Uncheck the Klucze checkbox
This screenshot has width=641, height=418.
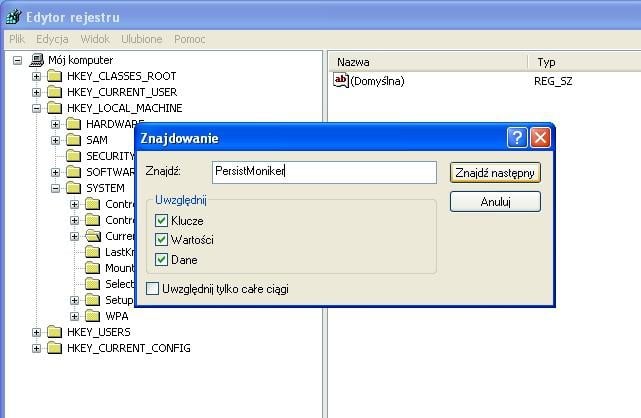point(161,221)
